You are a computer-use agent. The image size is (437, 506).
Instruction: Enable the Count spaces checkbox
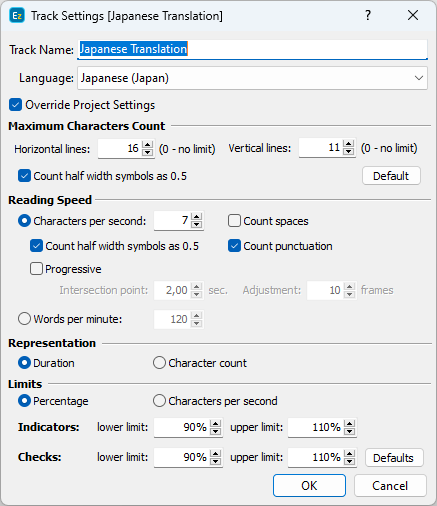234,221
